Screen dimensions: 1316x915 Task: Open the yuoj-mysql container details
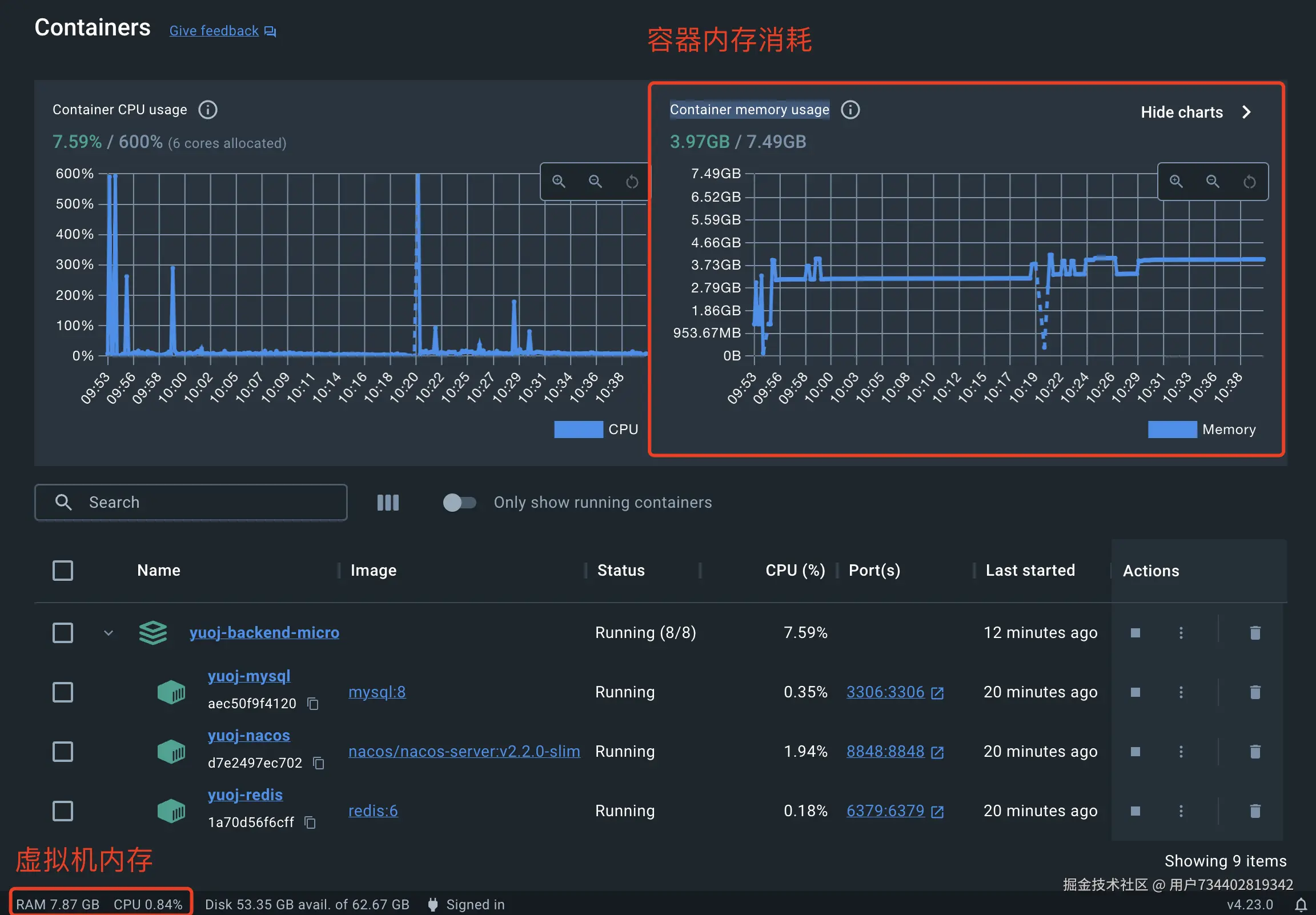click(x=249, y=676)
